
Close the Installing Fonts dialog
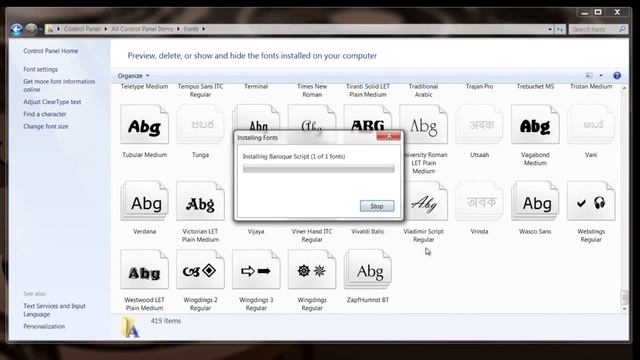point(389,136)
